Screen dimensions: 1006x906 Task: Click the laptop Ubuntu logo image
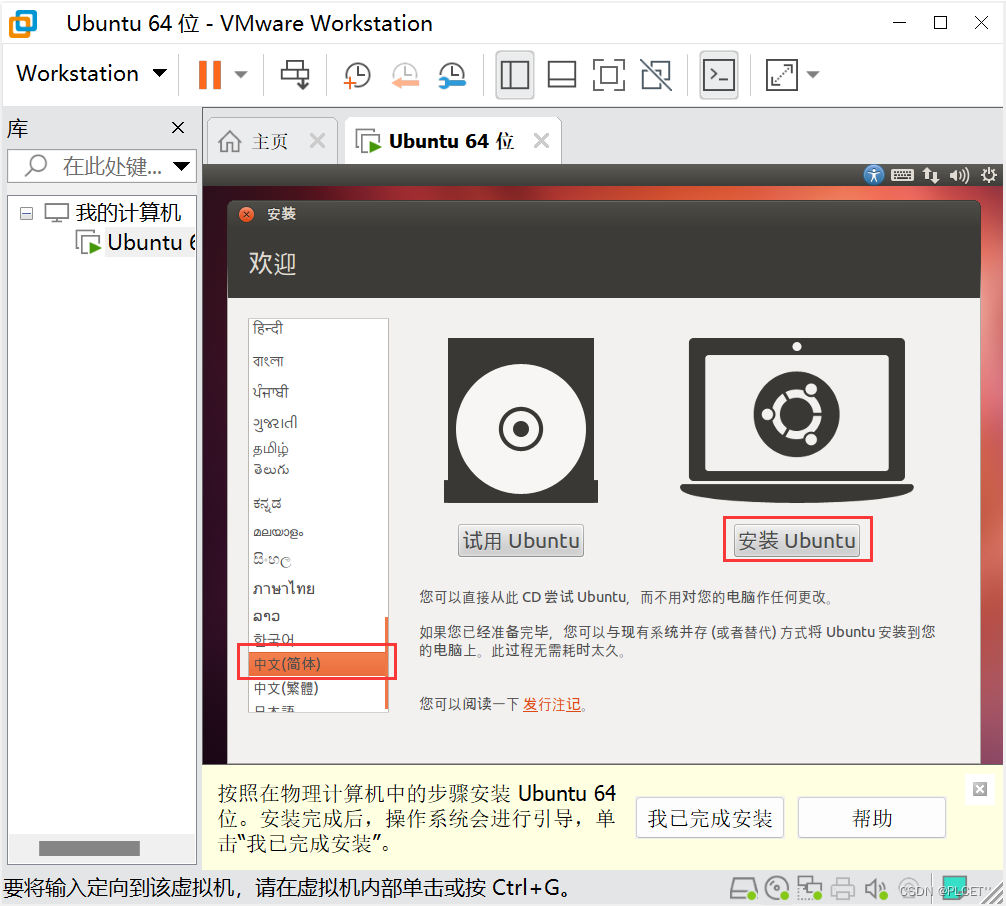(797, 420)
